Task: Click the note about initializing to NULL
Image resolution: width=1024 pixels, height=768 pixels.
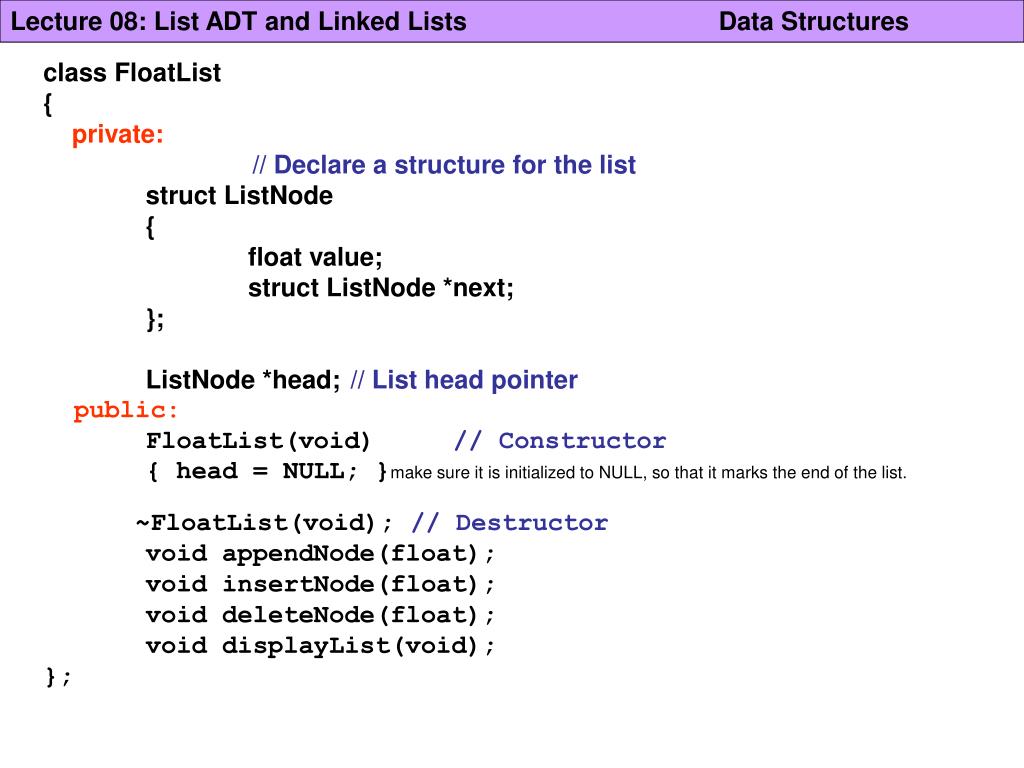Action: click(648, 472)
